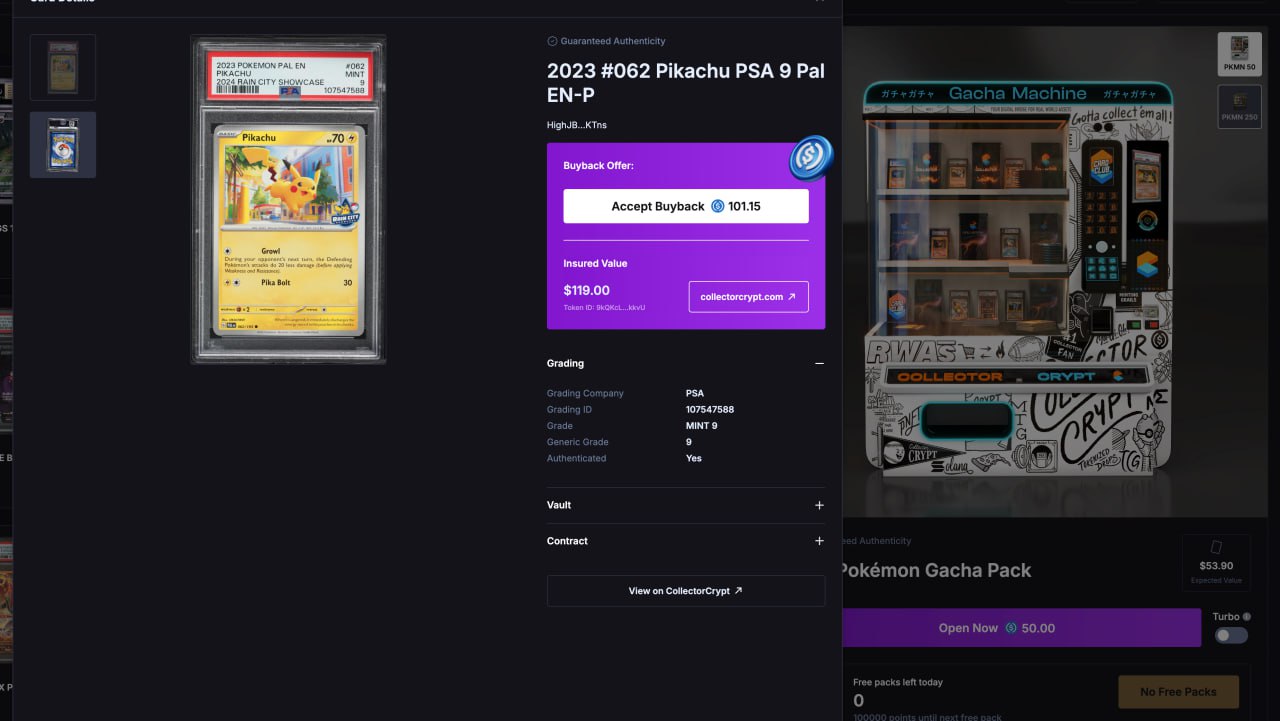Click owner address HighJB...KTns
Image resolution: width=1280 pixels, height=721 pixels.
(x=577, y=125)
